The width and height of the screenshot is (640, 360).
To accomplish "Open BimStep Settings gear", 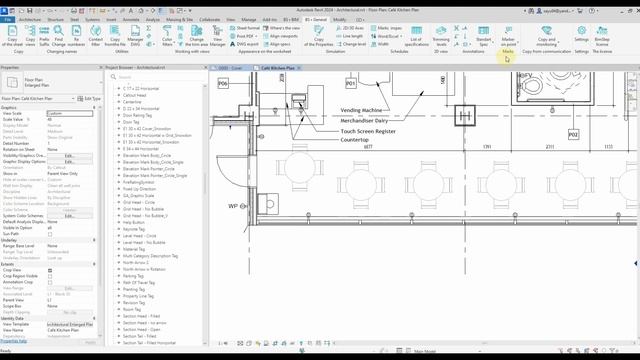I will coord(582,33).
